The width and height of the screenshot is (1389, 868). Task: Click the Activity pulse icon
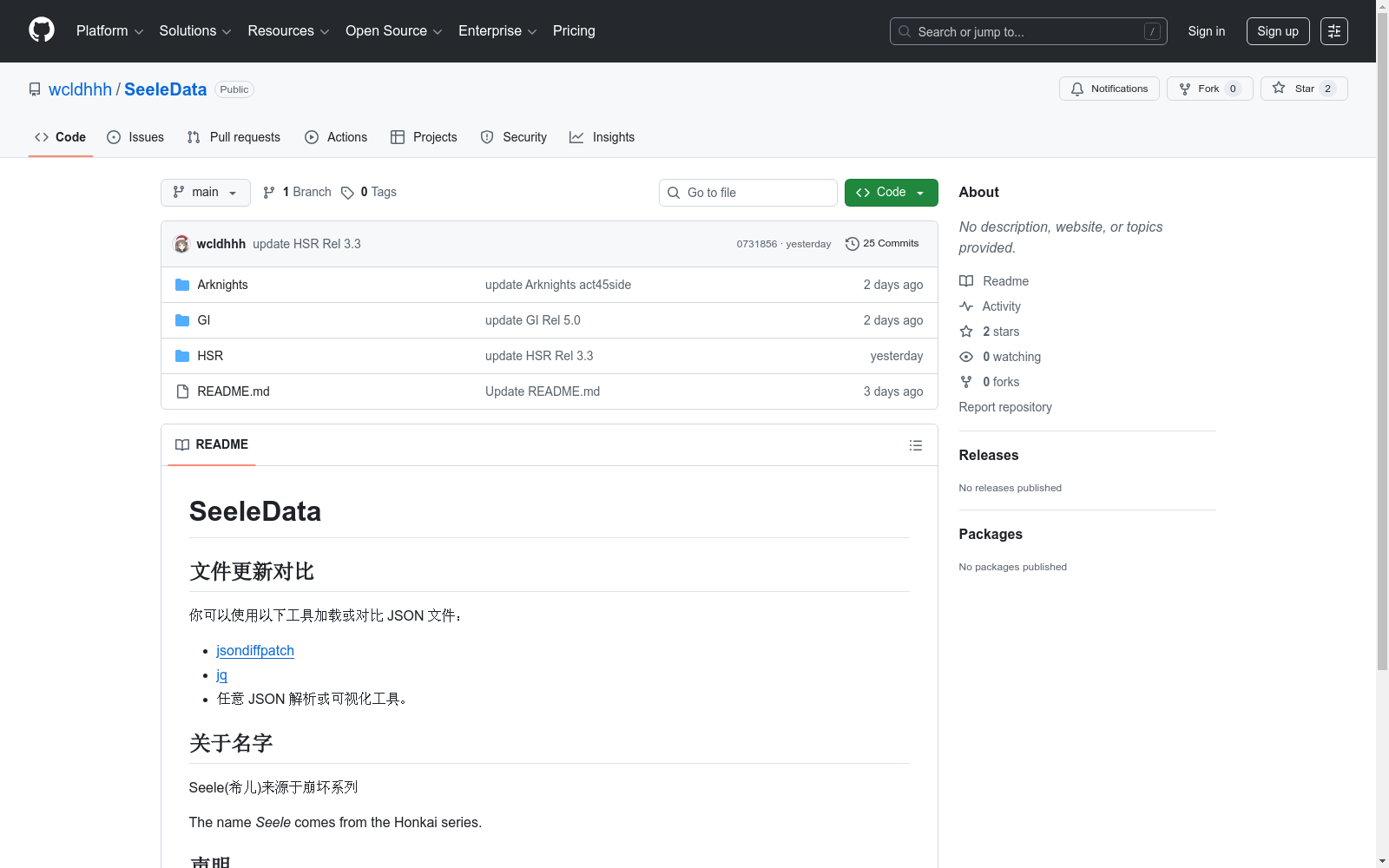966,306
